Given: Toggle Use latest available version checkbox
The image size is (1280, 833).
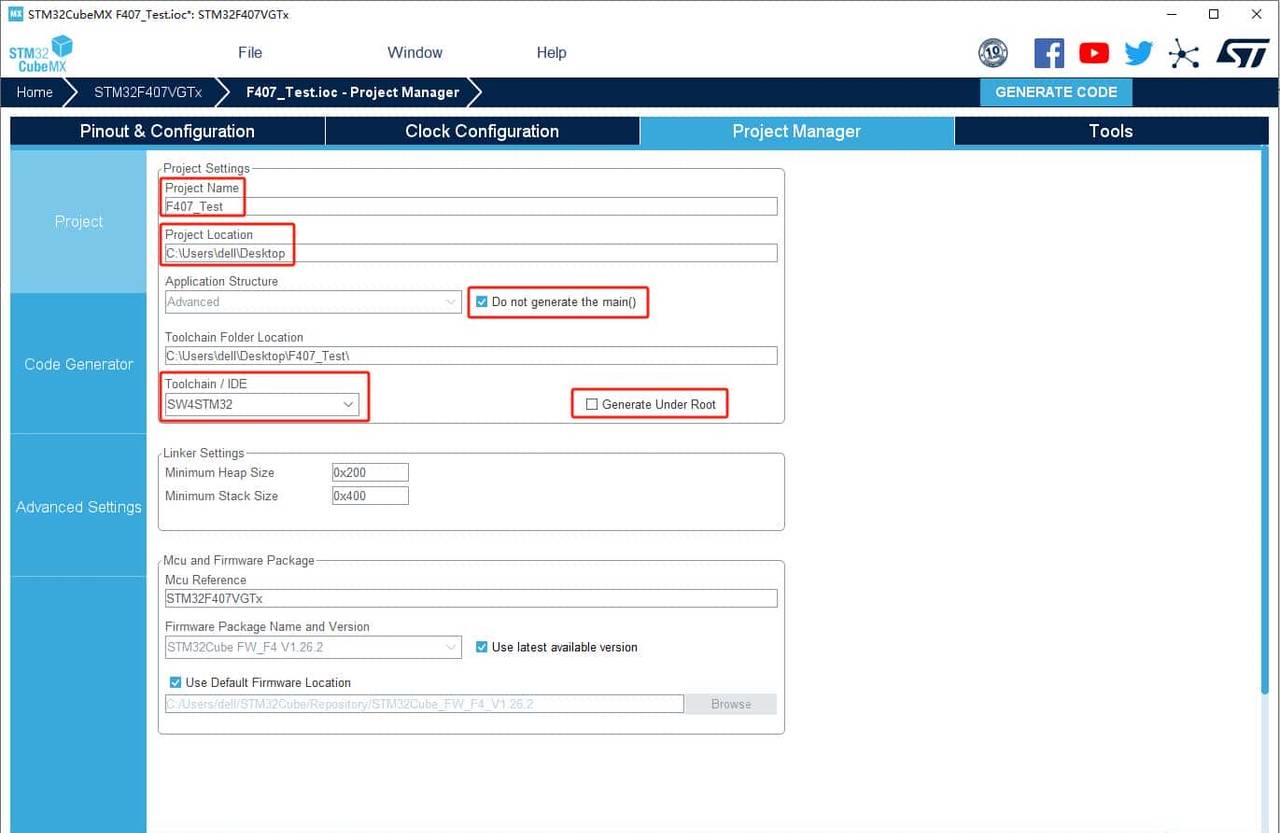Looking at the screenshot, I should click(x=482, y=647).
